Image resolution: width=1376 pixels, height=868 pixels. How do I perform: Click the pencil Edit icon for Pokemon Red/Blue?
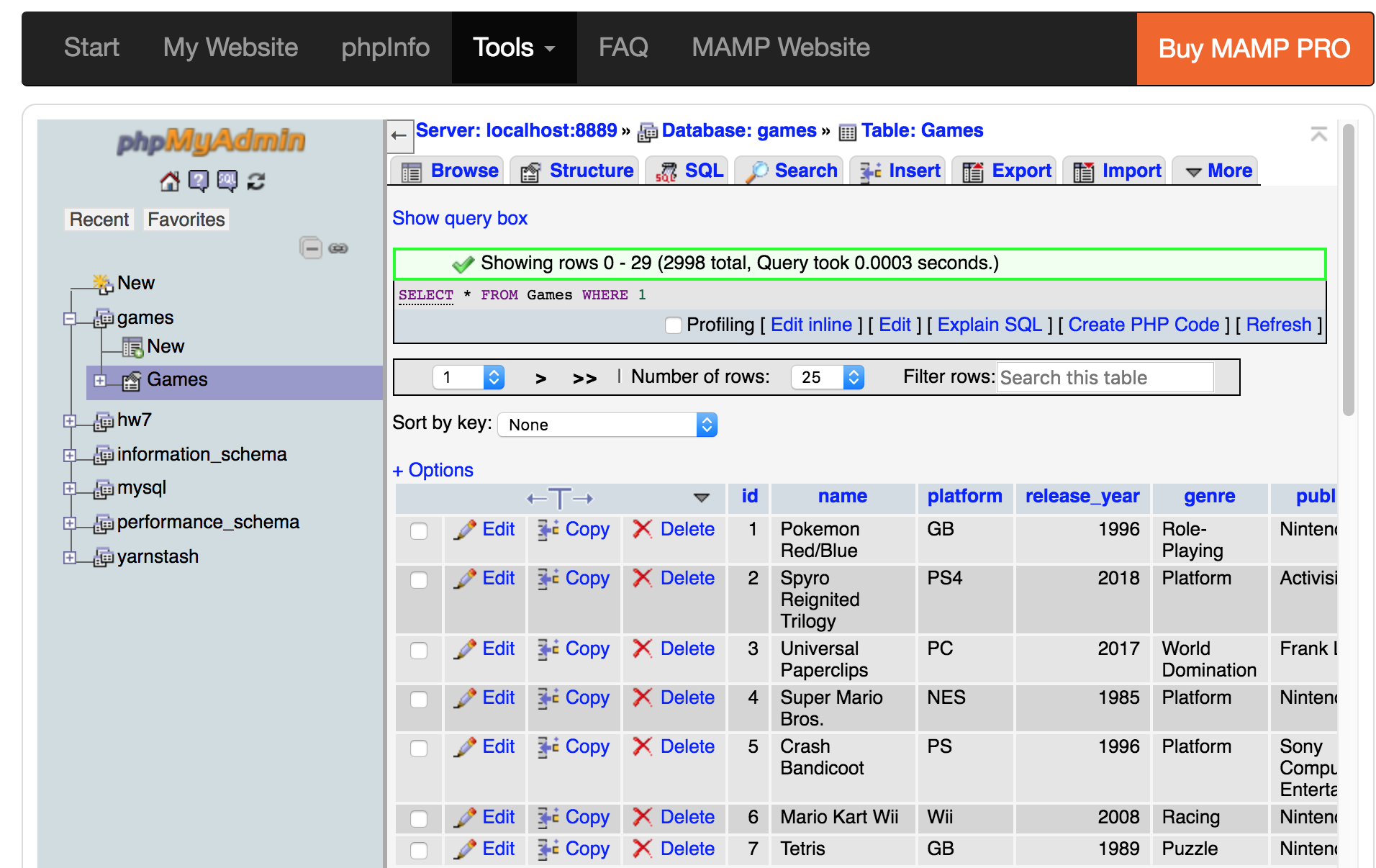pos(466,530)
